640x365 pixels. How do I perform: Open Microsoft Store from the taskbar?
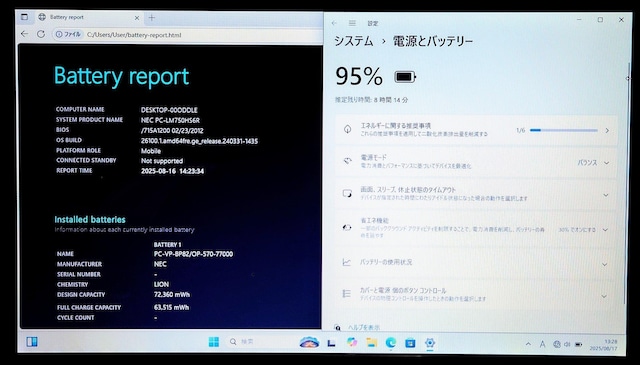click(410, 343)
